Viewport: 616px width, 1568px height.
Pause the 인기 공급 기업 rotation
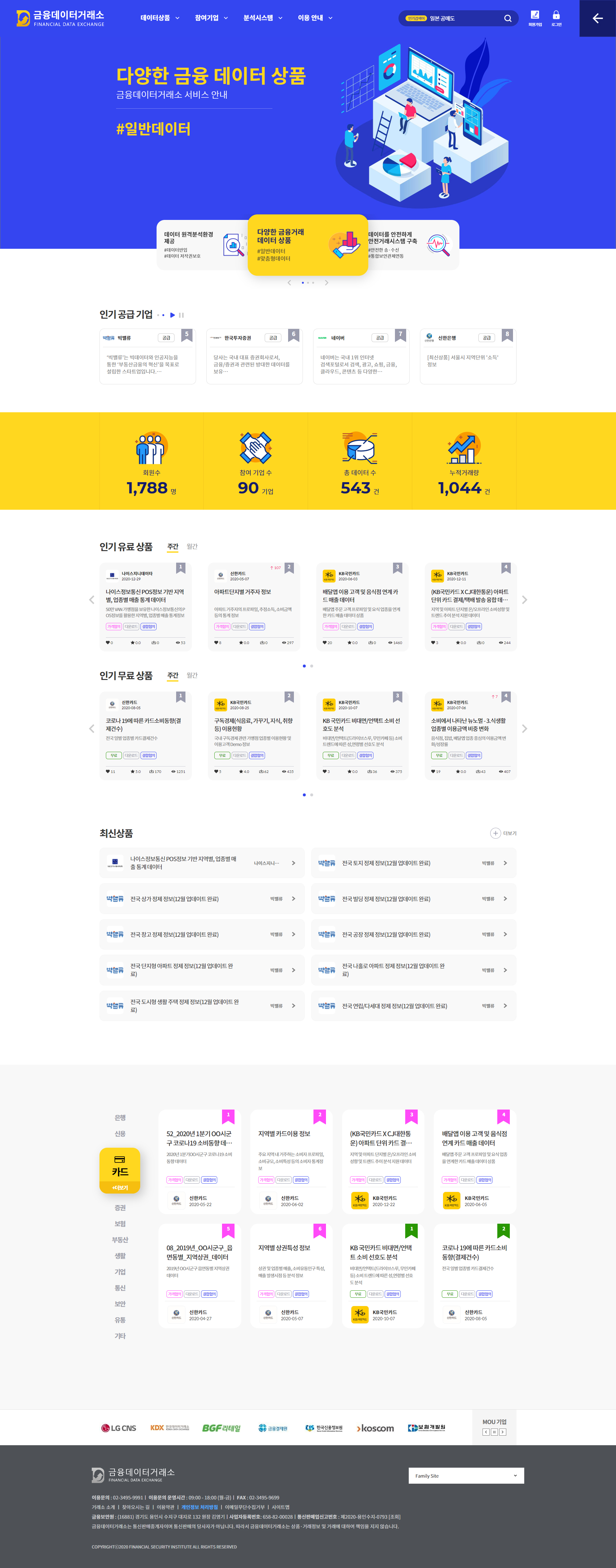click(182, 315)
